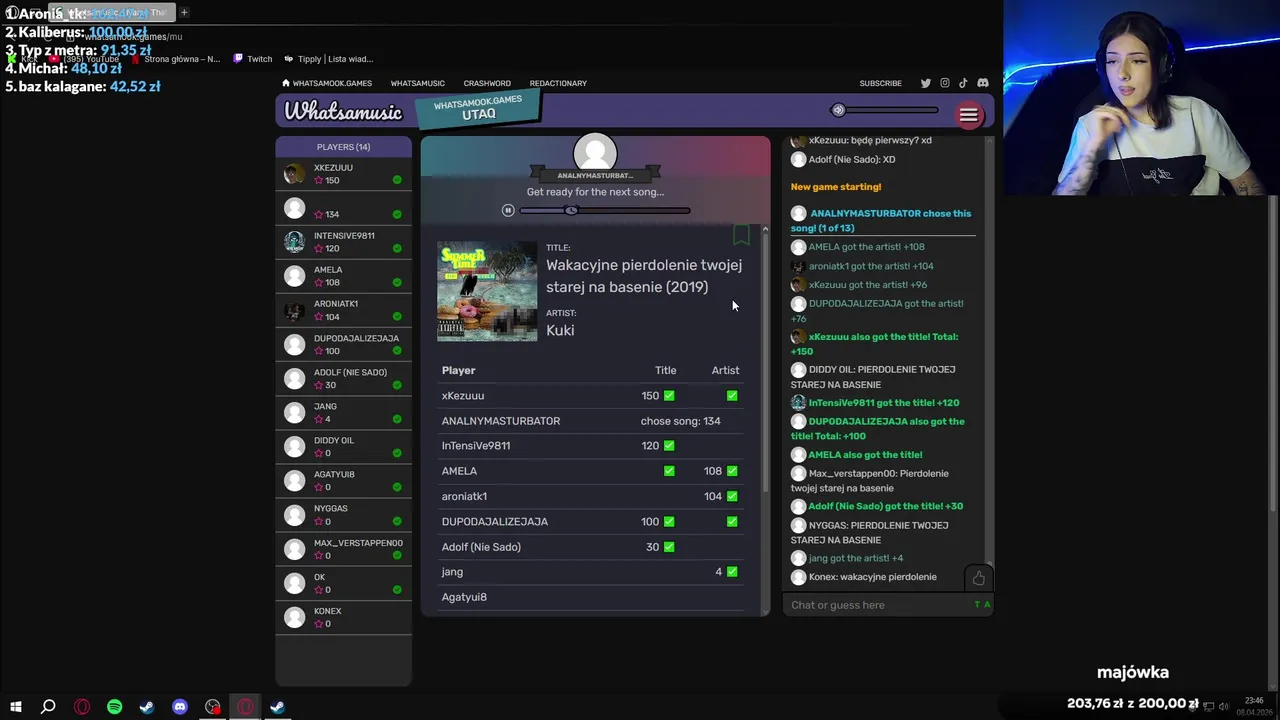Click 'New game starting!' chat message
This screenshot has height=720, width=1280.
coord(836,187)
